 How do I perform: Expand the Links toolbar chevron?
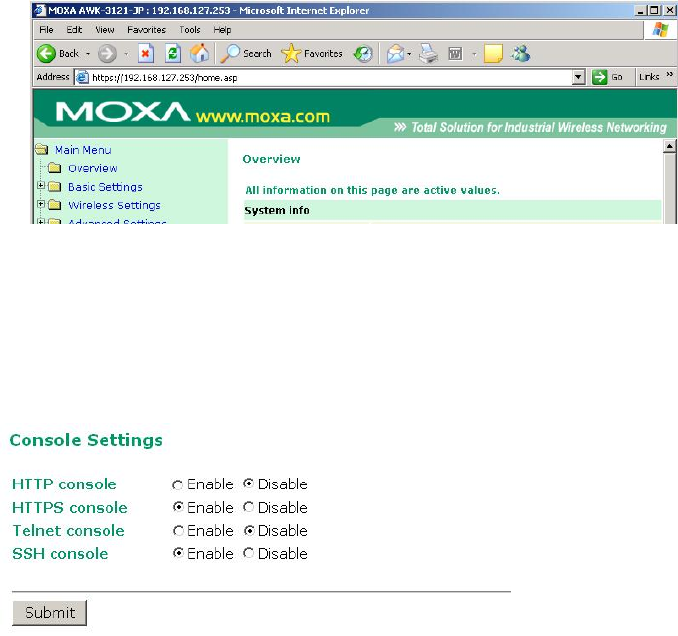[x=669, y=75]
